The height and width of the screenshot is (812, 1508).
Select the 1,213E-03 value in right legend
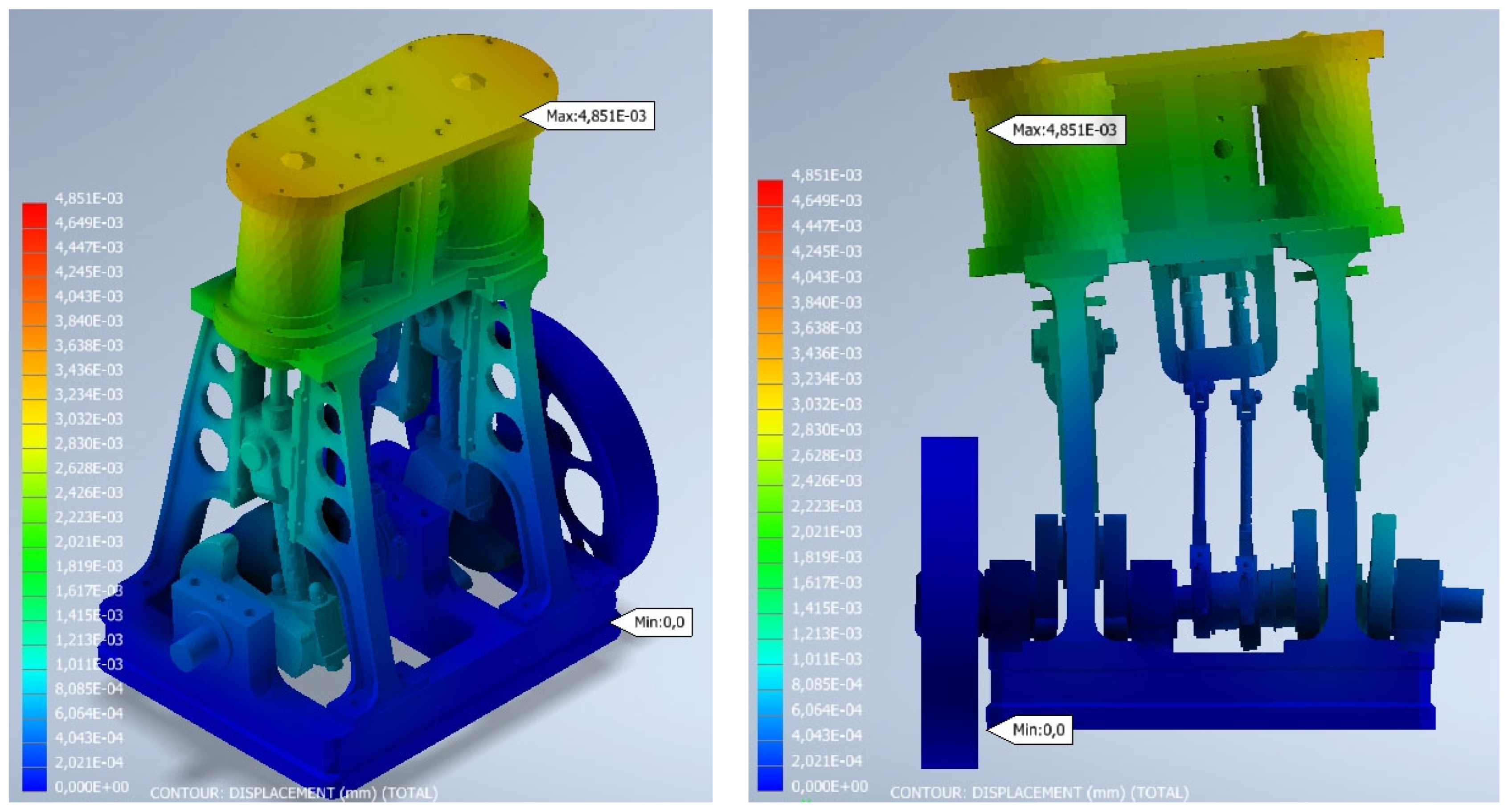[x=826, y=633]
